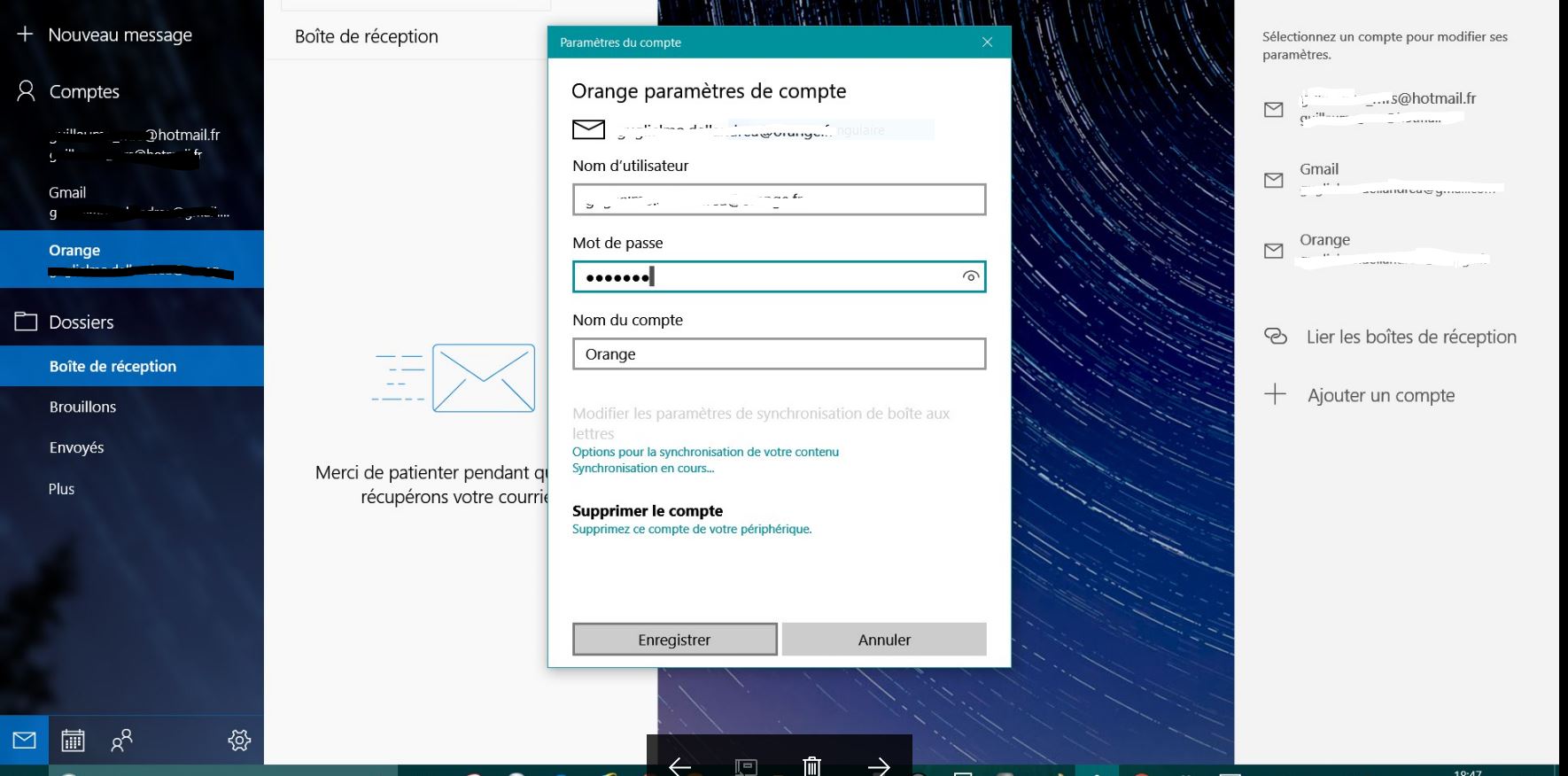
Task: Click the Boîte de réception header title
Action: coord(367,36)
